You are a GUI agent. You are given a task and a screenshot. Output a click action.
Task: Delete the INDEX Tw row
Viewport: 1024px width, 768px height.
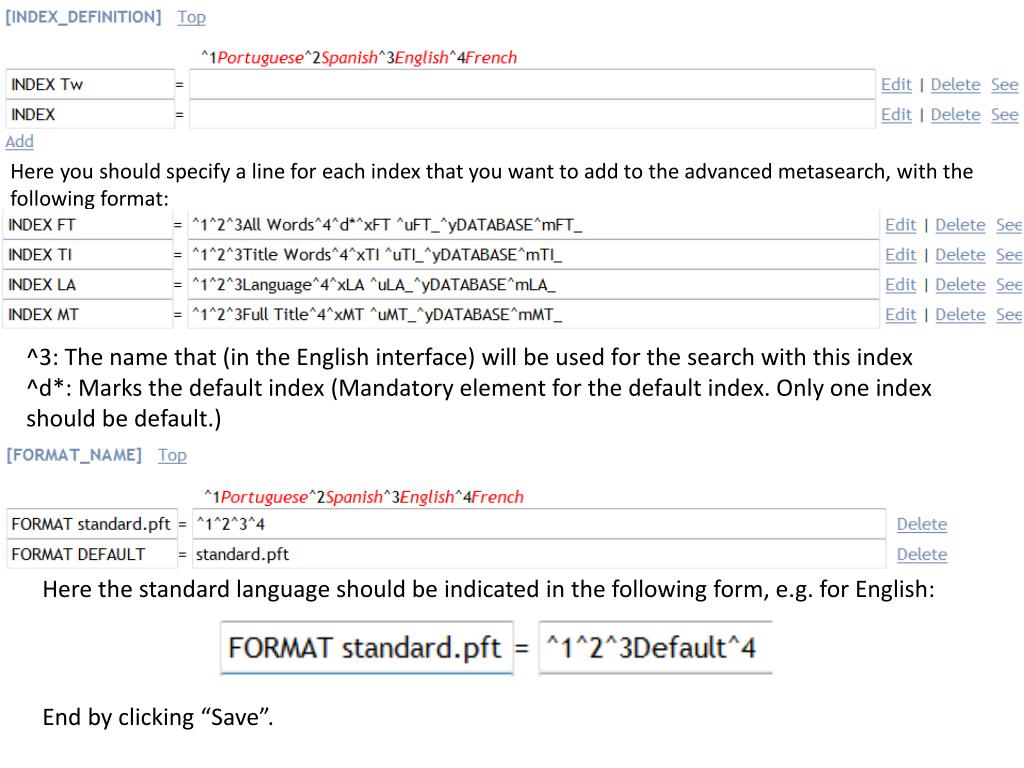955,85
